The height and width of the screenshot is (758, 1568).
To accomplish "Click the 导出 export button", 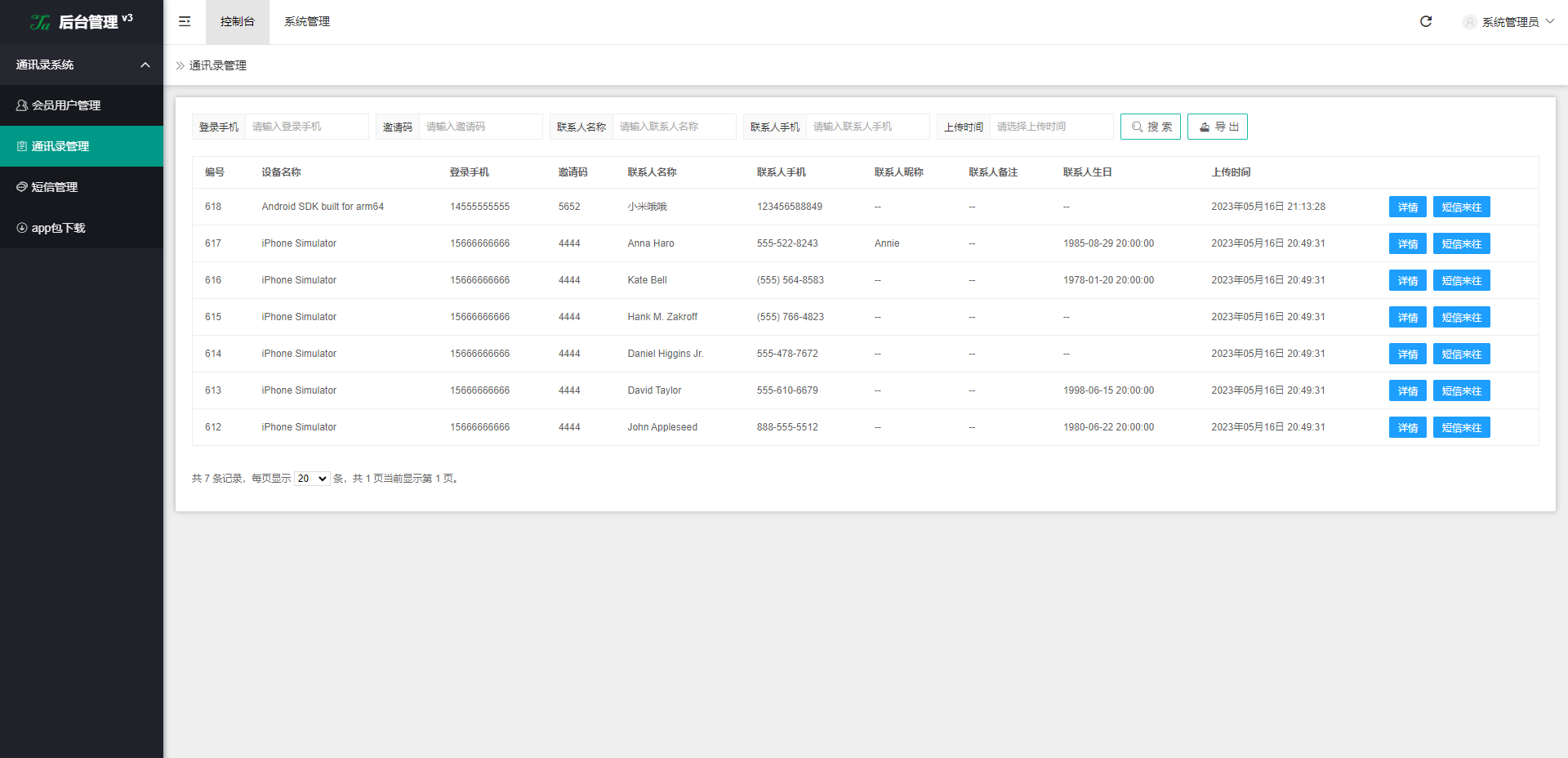I will [x=1217, y=127].
